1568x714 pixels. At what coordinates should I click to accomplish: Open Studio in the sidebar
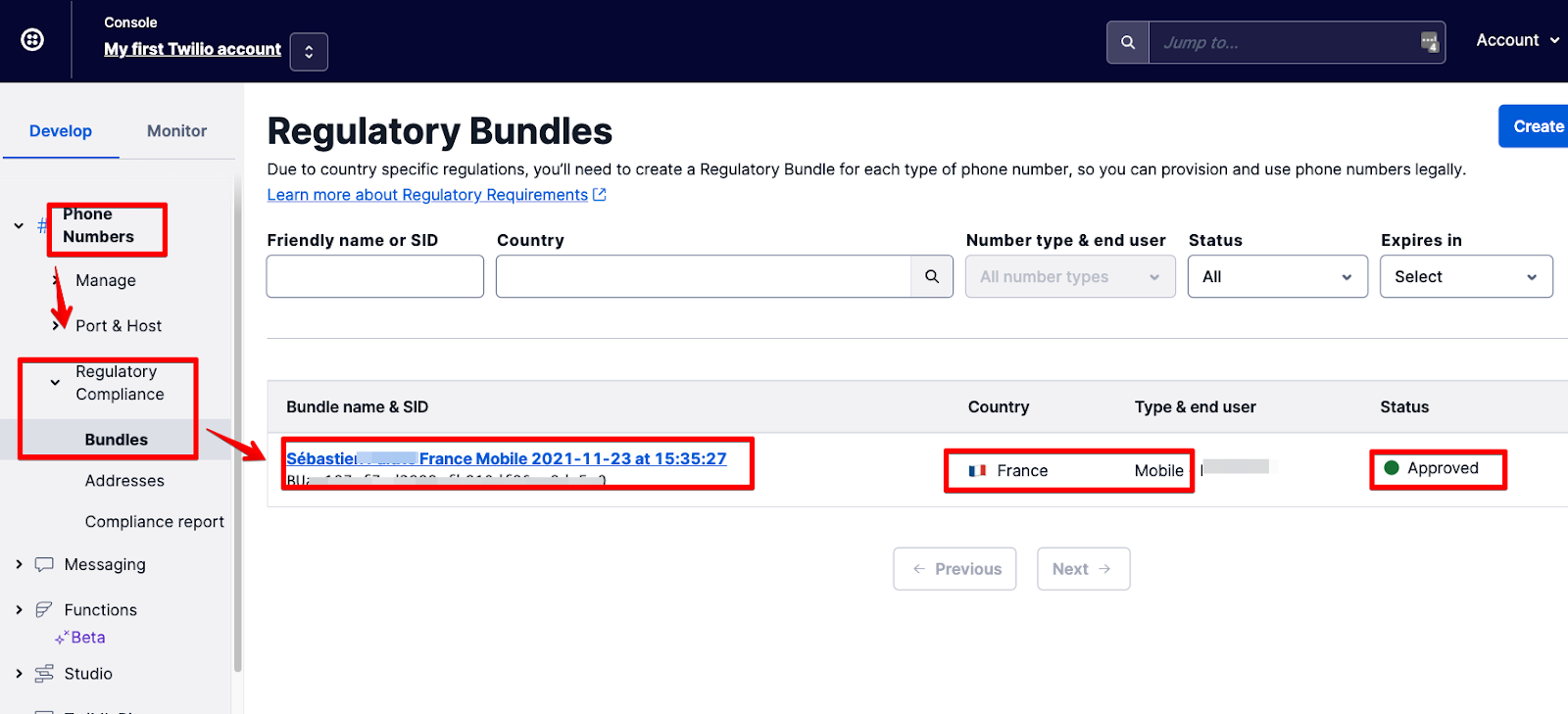[x=88, y=674]
